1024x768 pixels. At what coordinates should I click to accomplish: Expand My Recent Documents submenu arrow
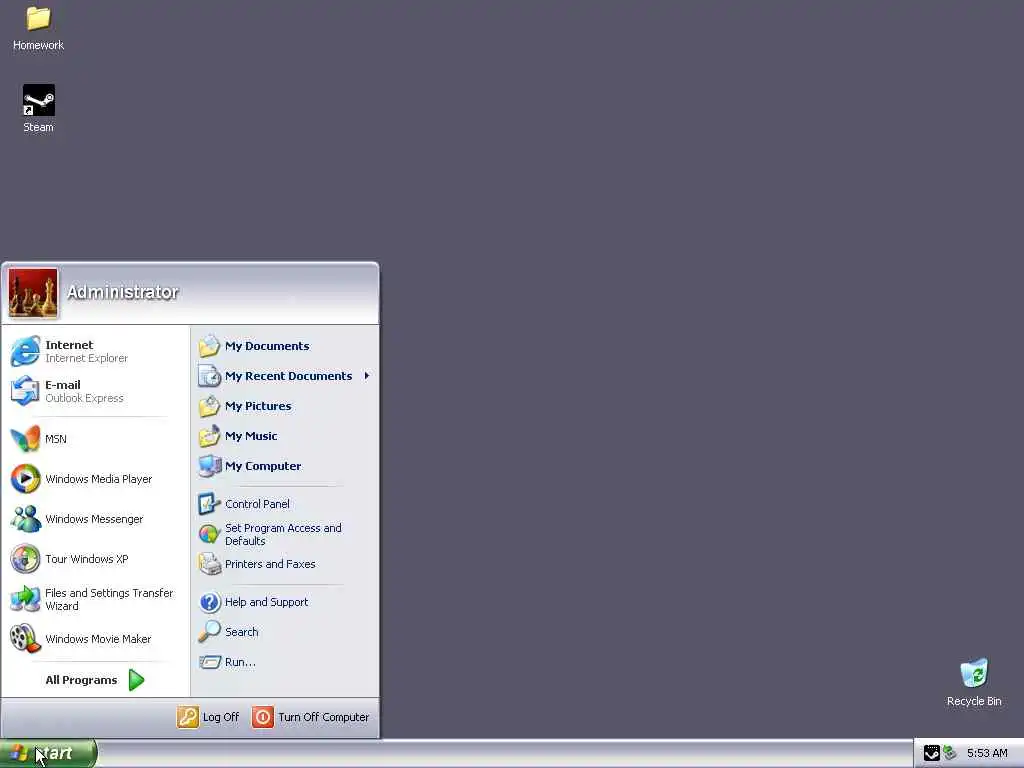click(367, 376)
